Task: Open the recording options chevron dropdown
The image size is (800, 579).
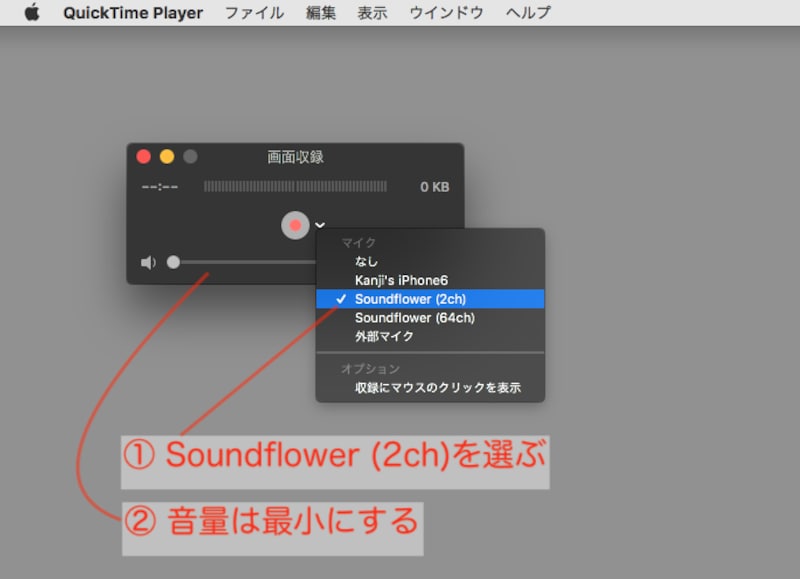Action: point(320,226)
